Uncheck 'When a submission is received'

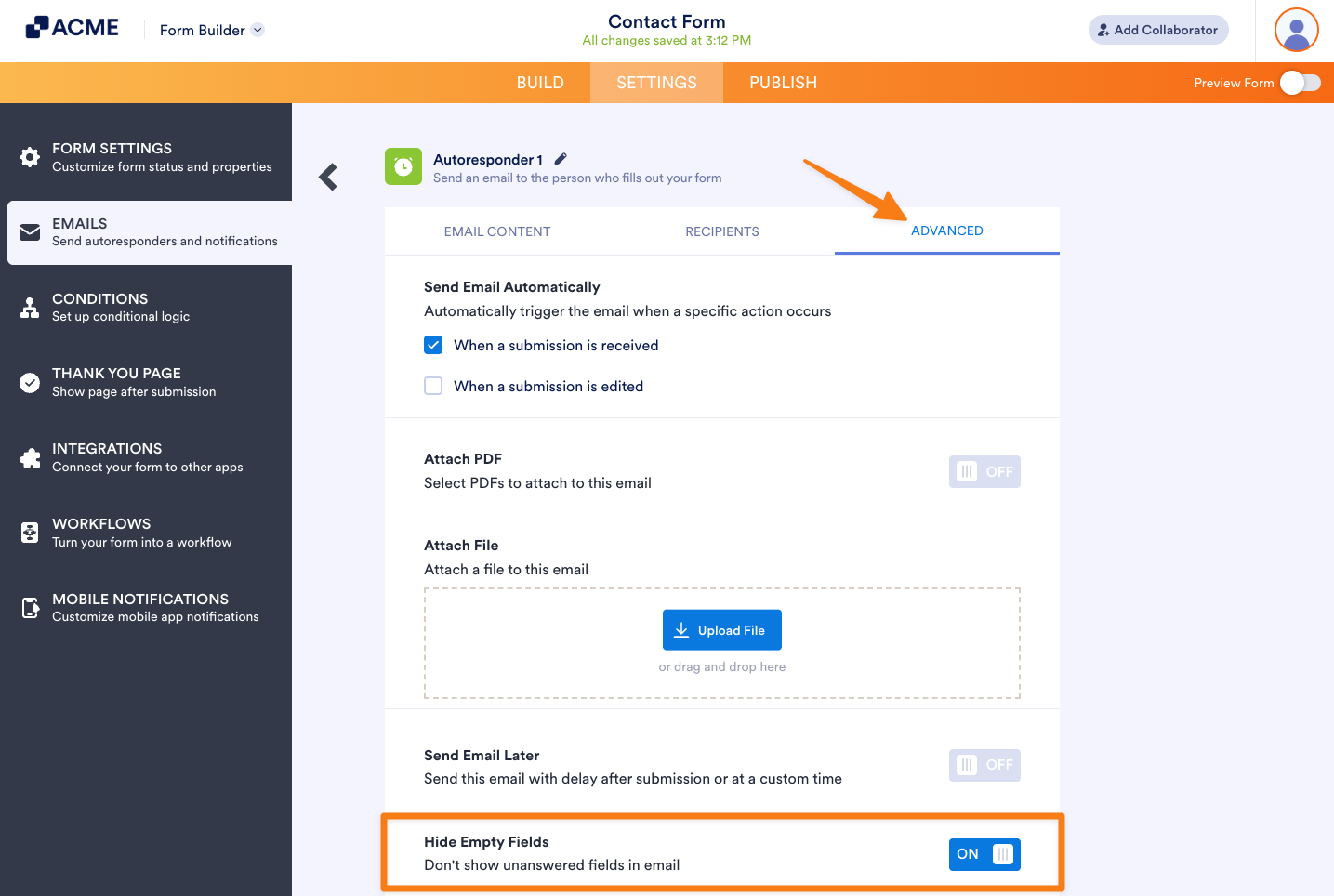(x=433, y=345)
